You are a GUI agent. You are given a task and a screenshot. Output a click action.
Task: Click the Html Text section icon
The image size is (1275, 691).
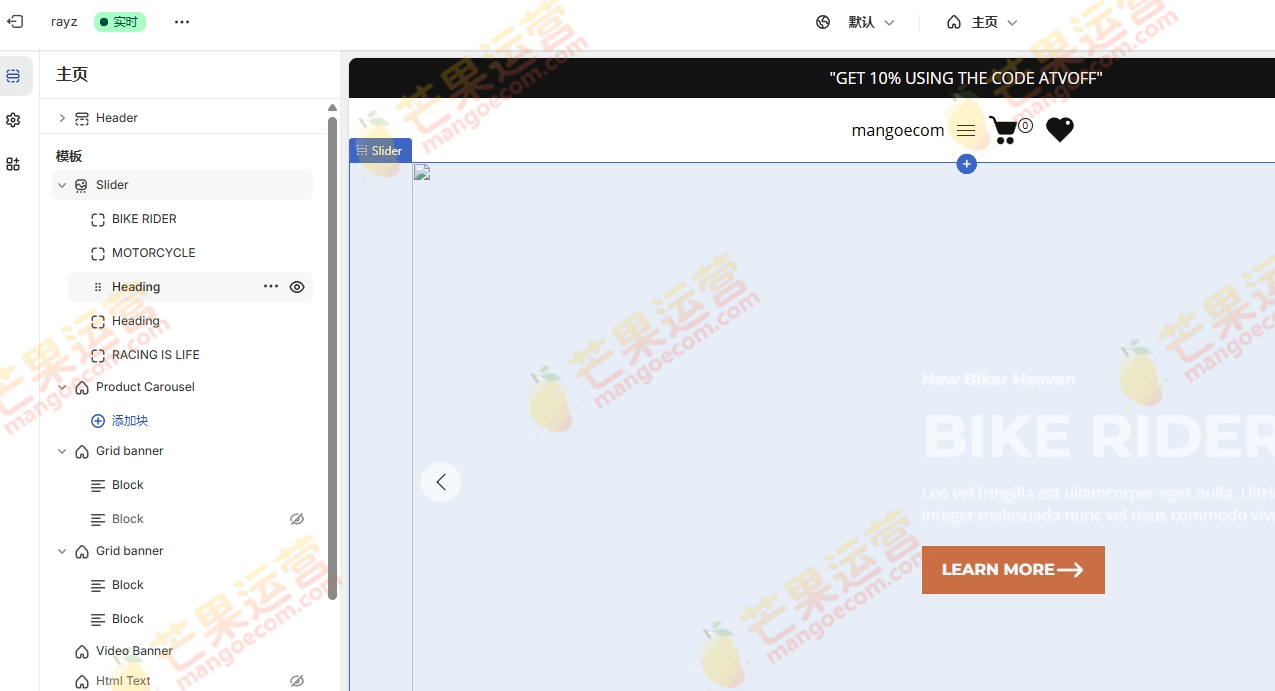point(82,681)
